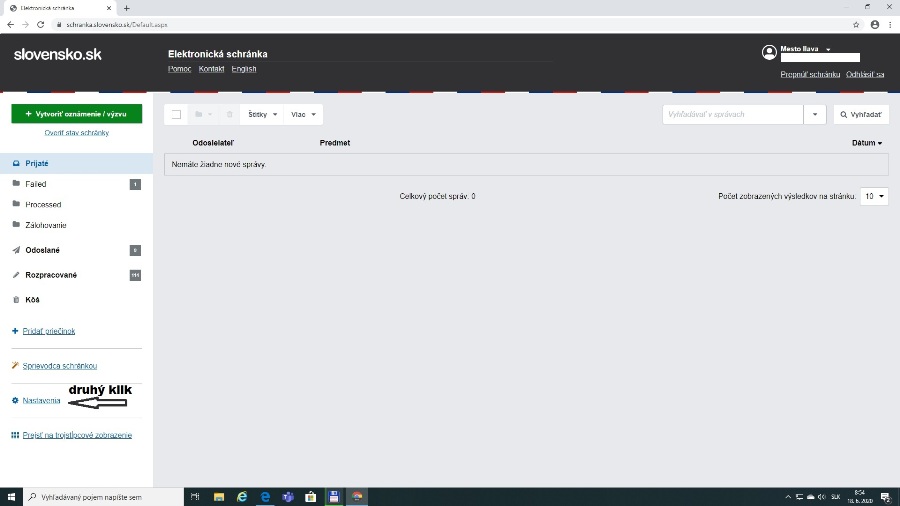This screenshot has width=900, height=506.
Task: Open Sprievodca schránkou wizard
Action: pos(59,366)
